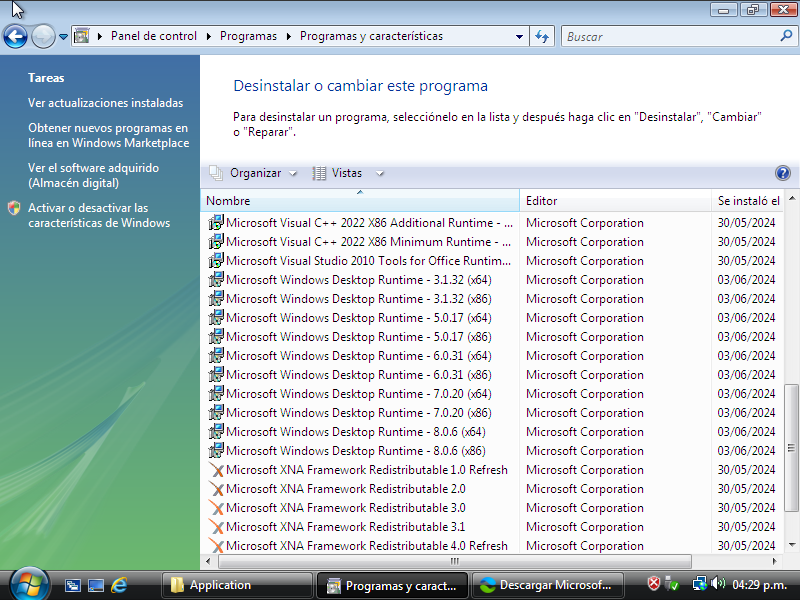Select Visual C++ 2022 X86 Additional Runtime icon

(216, 223)
